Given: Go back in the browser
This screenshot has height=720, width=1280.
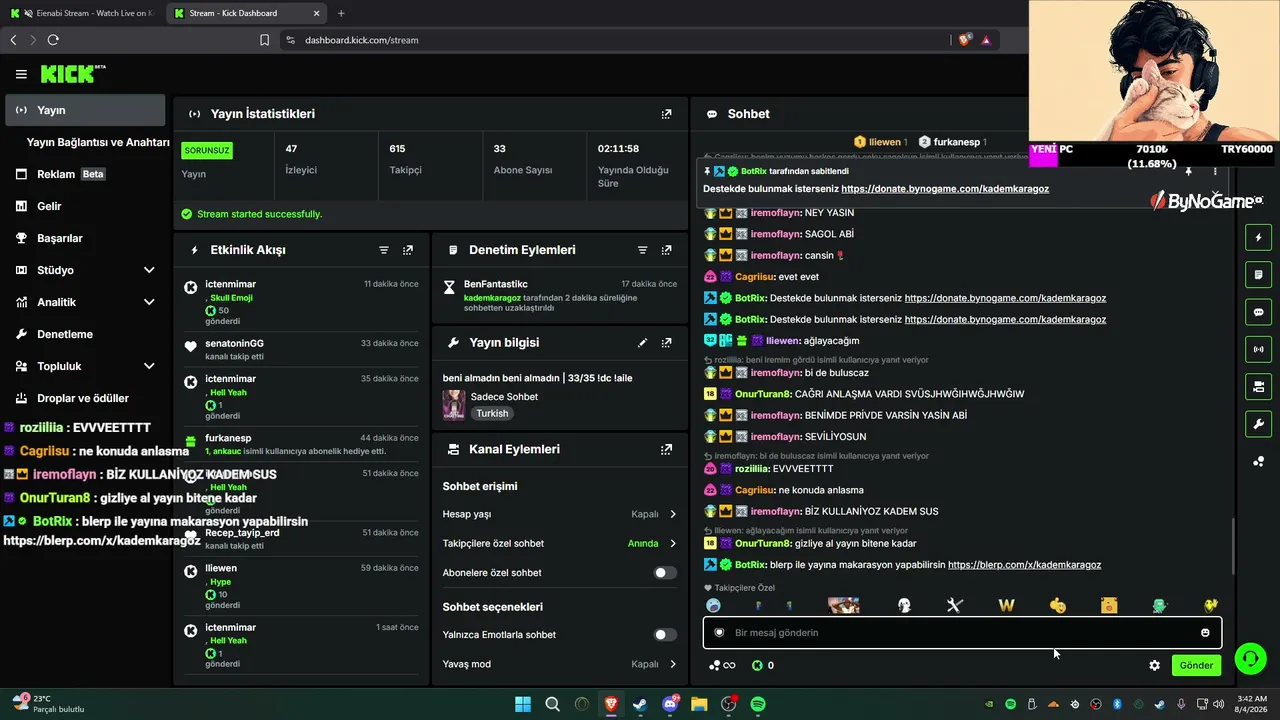Looking at the screenshot, I should pyautogui.click(x=13, y=40).
